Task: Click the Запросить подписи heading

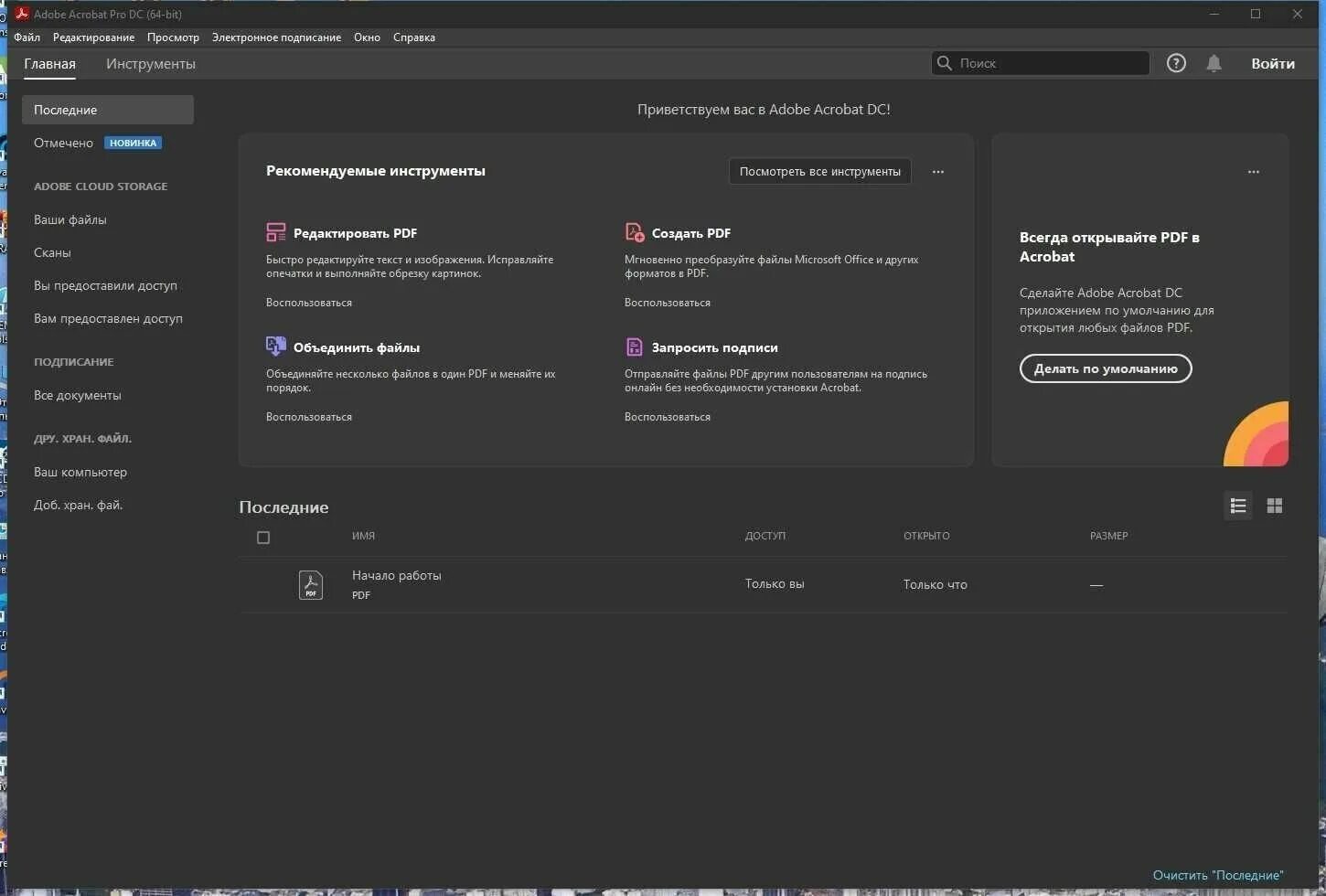Action: (715, 347)
